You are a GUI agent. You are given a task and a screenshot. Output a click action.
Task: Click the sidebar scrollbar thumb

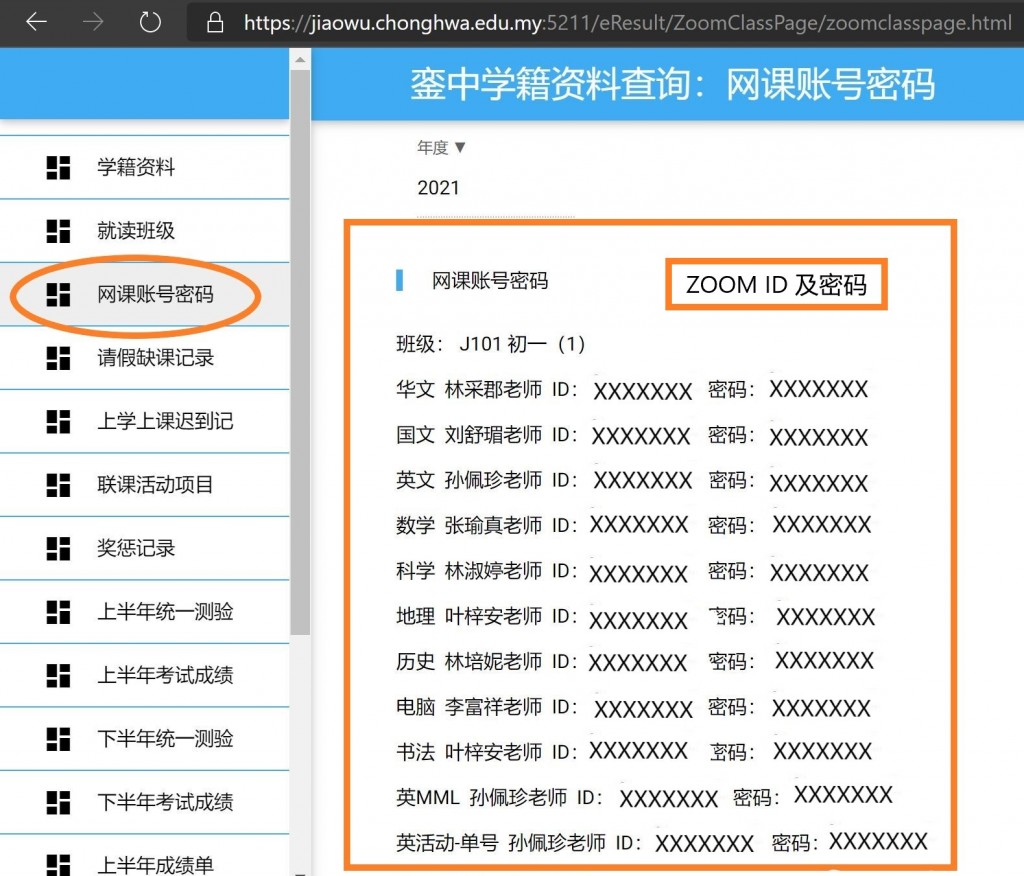[x=300, y=353]
